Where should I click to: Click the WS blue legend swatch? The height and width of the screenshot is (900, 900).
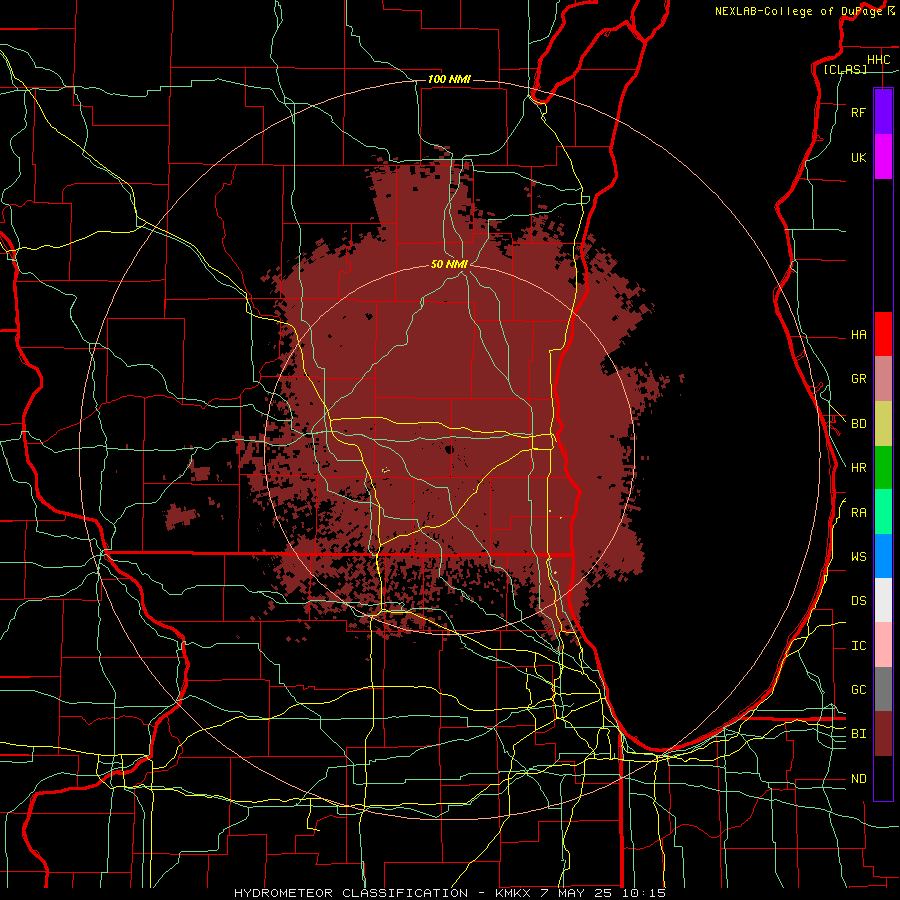pos(883,556)
